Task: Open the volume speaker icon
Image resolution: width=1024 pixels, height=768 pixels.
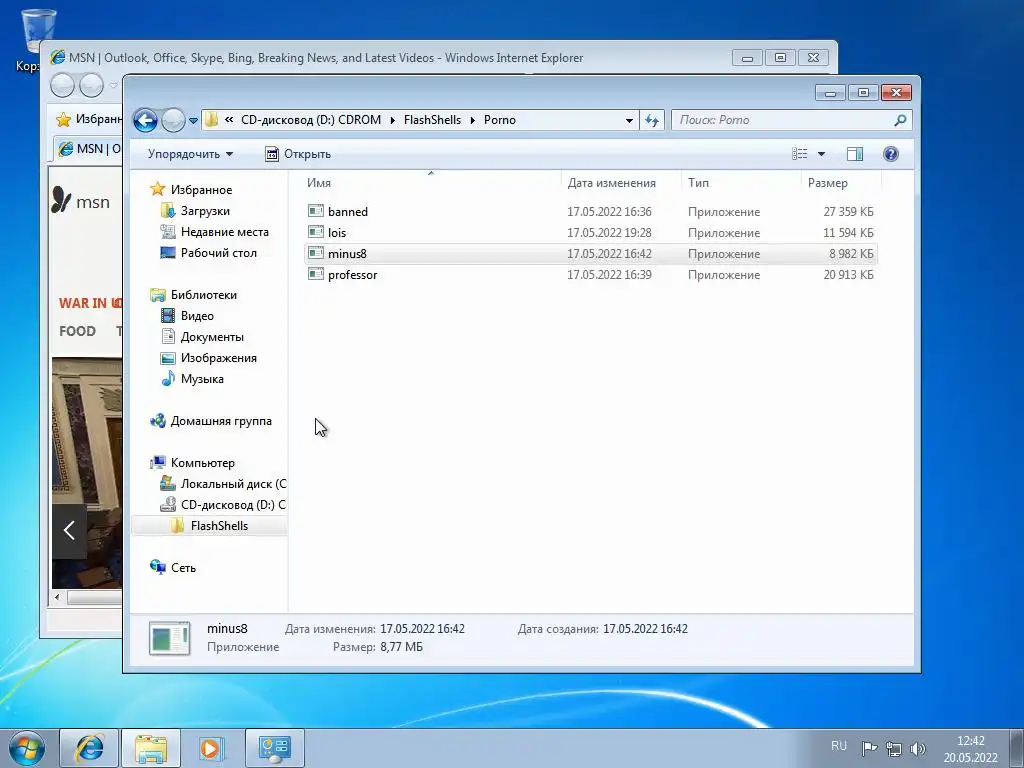Action: click(917, 749)
